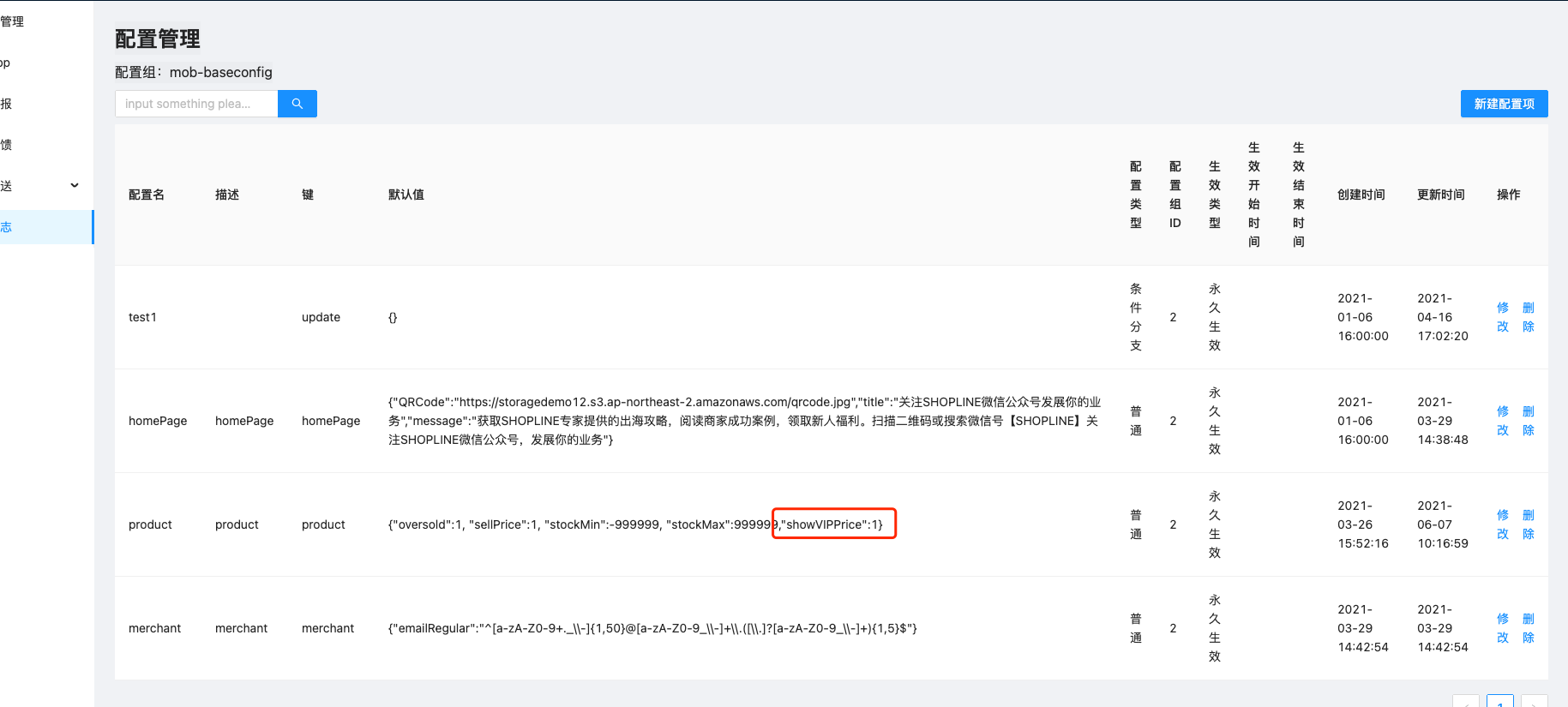Open the 馈 sidebar menu item
1568x707 pixels.
click(7, 145)
